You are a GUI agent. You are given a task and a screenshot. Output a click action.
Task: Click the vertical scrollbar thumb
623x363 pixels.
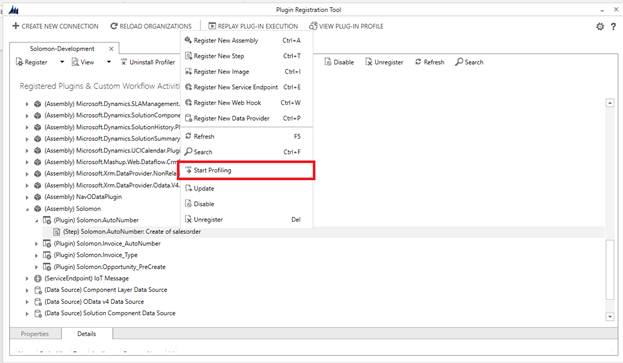point(610,269)
